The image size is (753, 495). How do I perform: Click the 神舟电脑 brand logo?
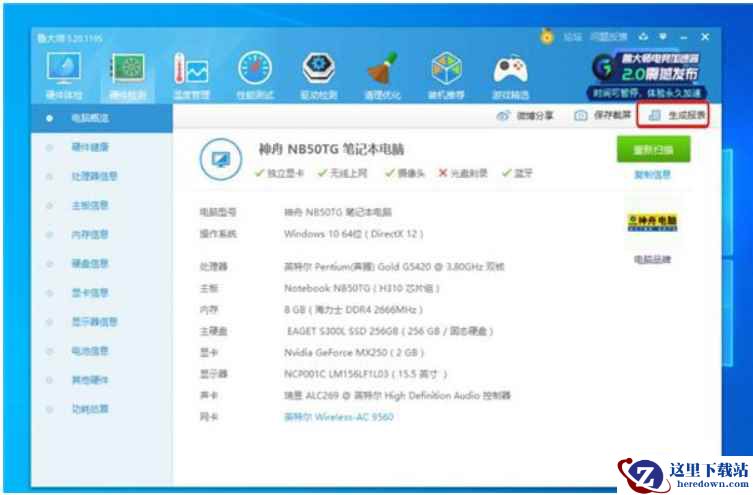[x=652, y=222]
